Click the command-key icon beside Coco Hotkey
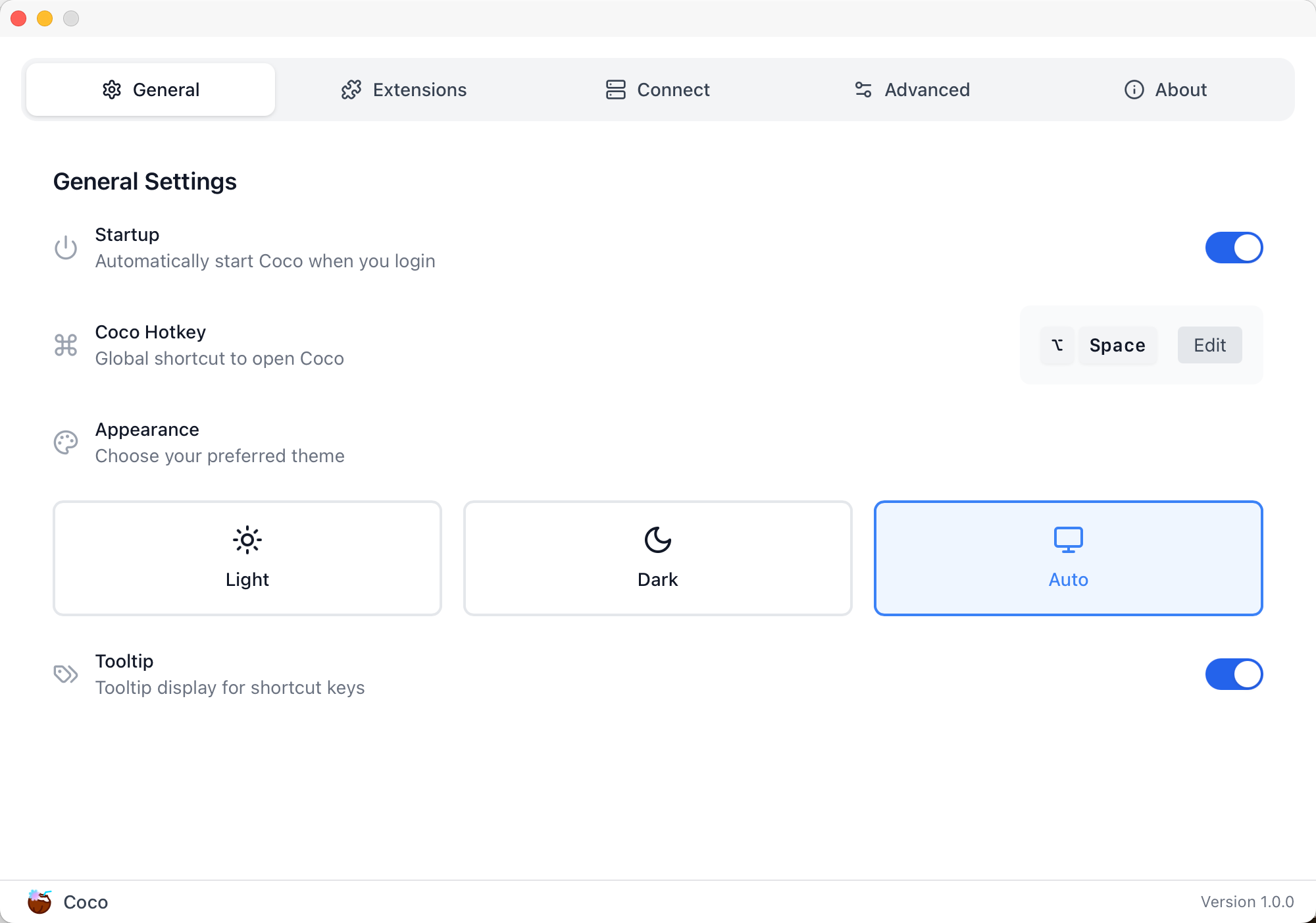 coord(66,345)
